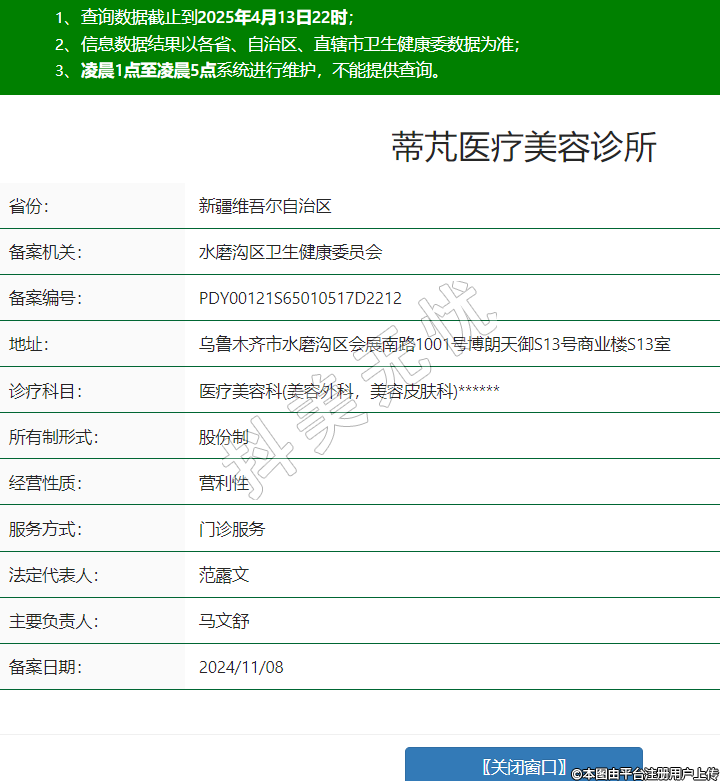
Task: Click the clinic title 蒂芃医疗美容诊所
Action: [524, 147]
